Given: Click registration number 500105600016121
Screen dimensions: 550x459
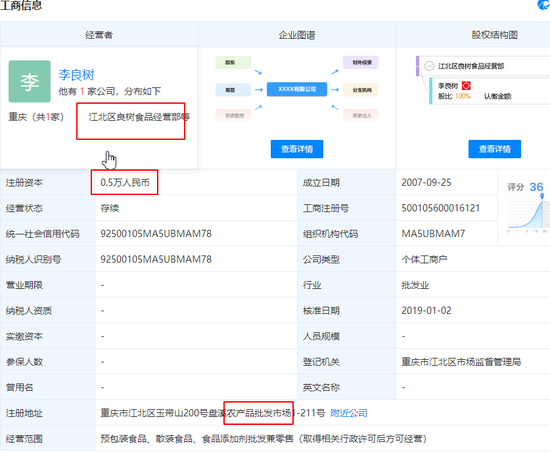Looking at the screenshot, I should tap(441, 208).
